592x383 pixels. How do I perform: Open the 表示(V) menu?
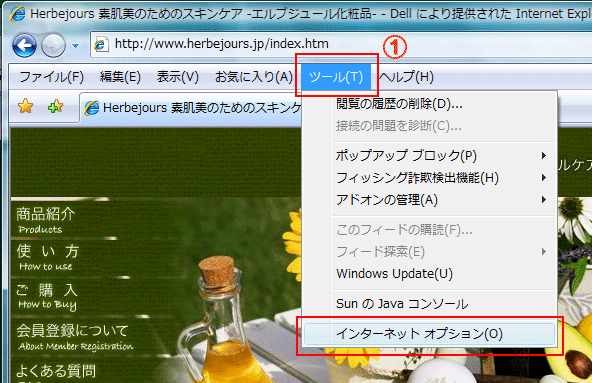[177, 77]
